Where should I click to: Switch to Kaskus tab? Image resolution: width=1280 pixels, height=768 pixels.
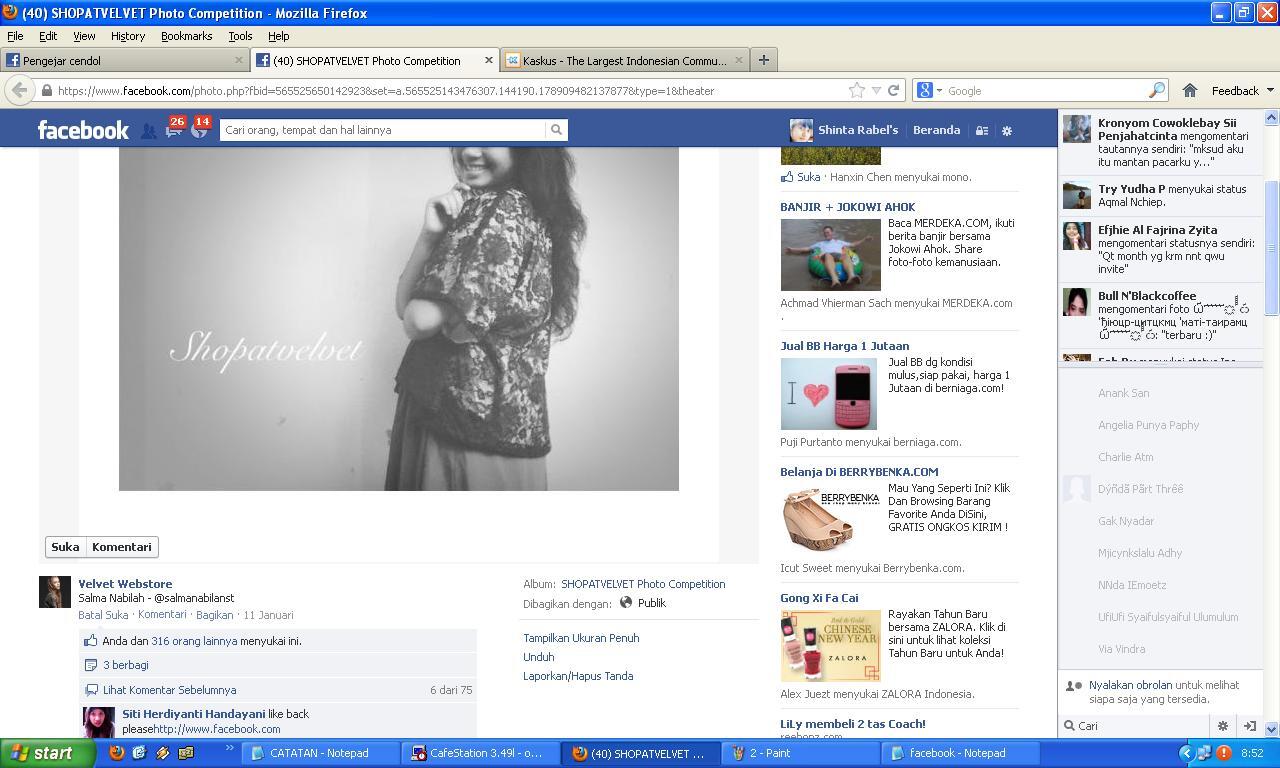coord(625,60)
